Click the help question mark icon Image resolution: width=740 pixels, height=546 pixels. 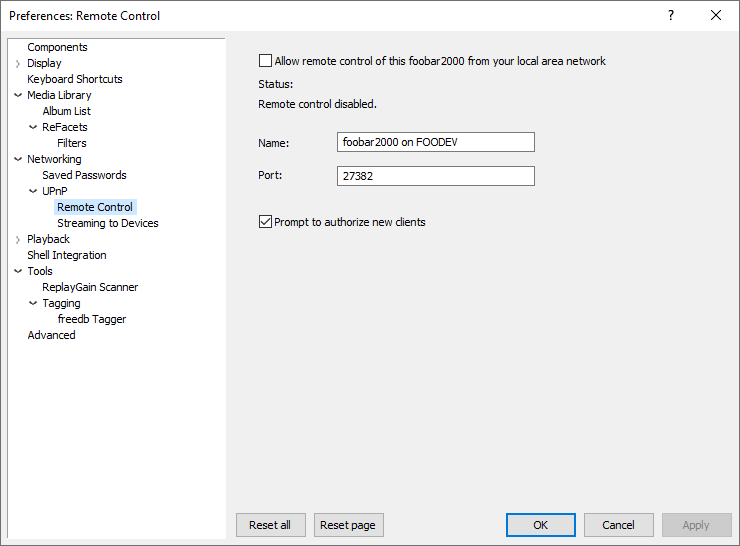(670, 16)
